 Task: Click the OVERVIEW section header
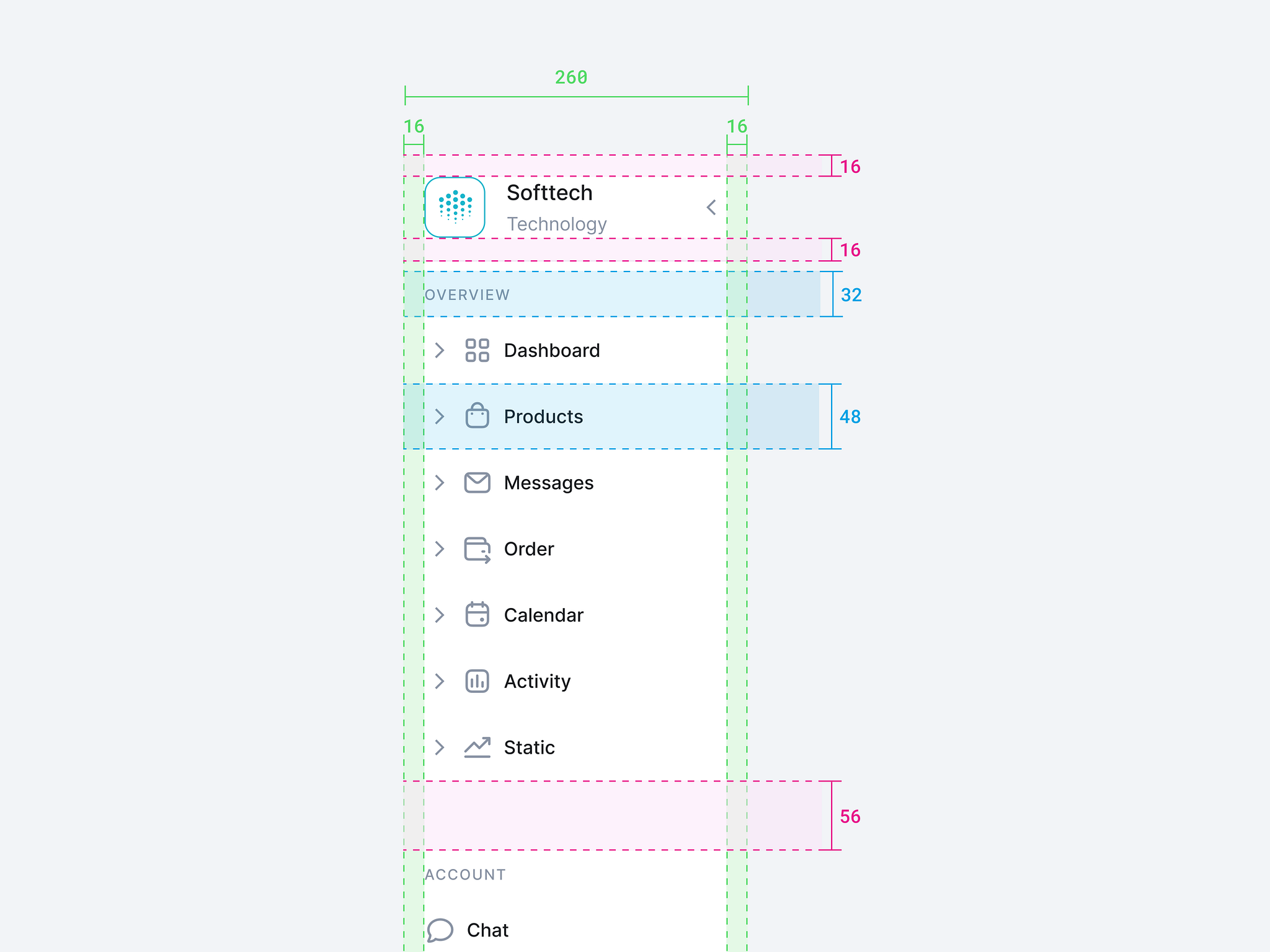click(x=466, y=294)
